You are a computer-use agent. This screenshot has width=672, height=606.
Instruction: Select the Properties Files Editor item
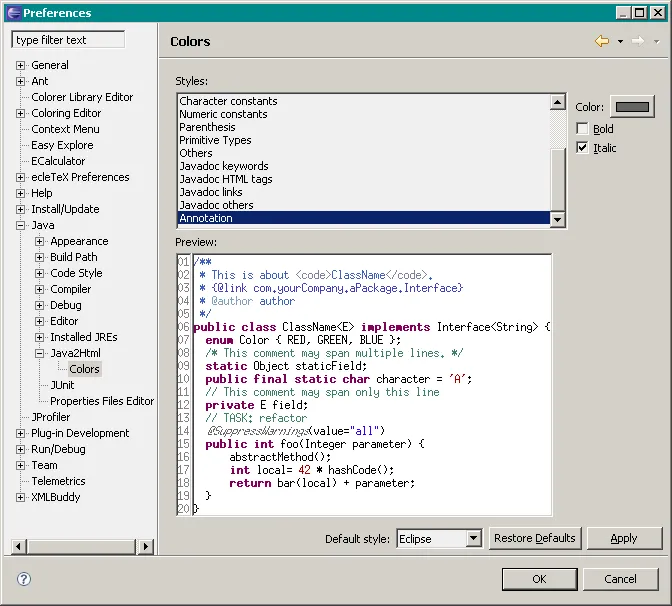coord(102,401)
